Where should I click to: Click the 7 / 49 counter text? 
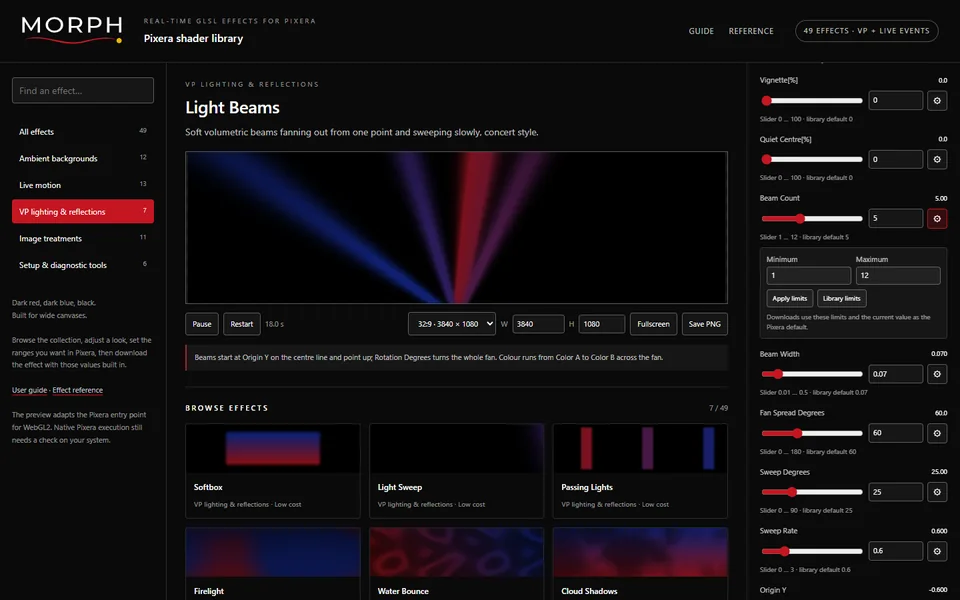tap(718, 408)
